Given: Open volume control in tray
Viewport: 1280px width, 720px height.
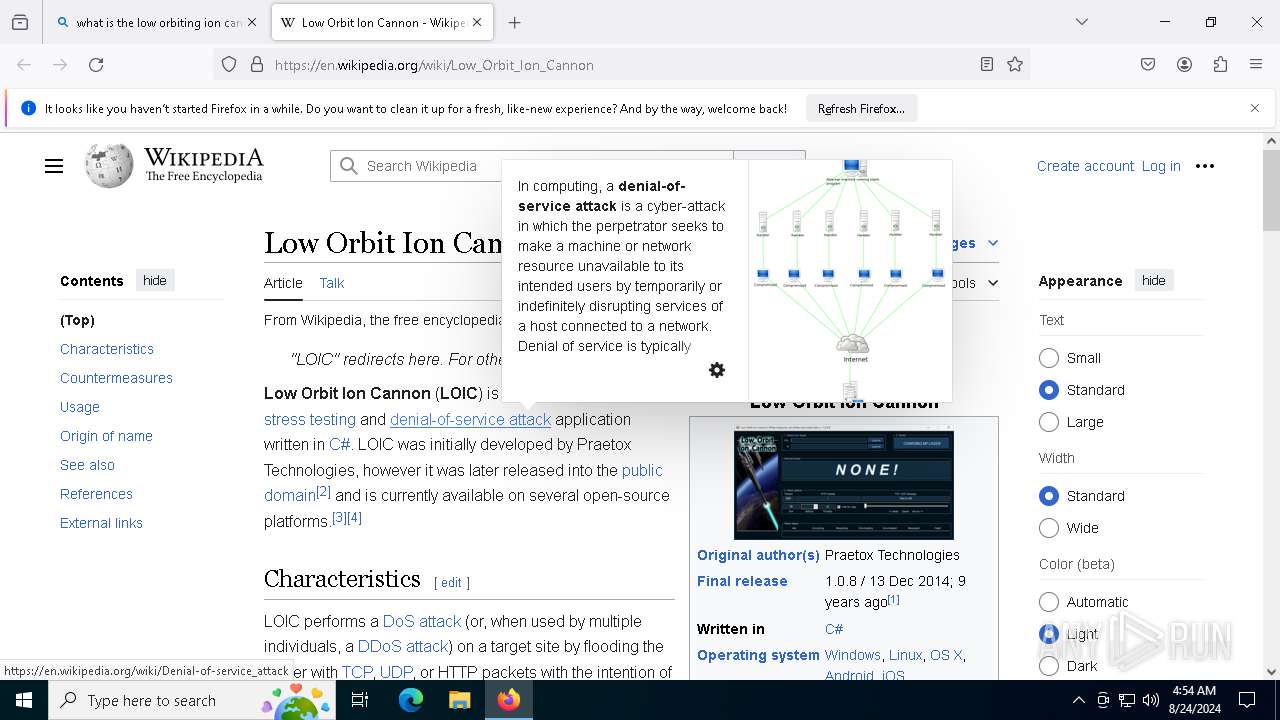Looking at the screenshot, I should tap(1151, 700).
